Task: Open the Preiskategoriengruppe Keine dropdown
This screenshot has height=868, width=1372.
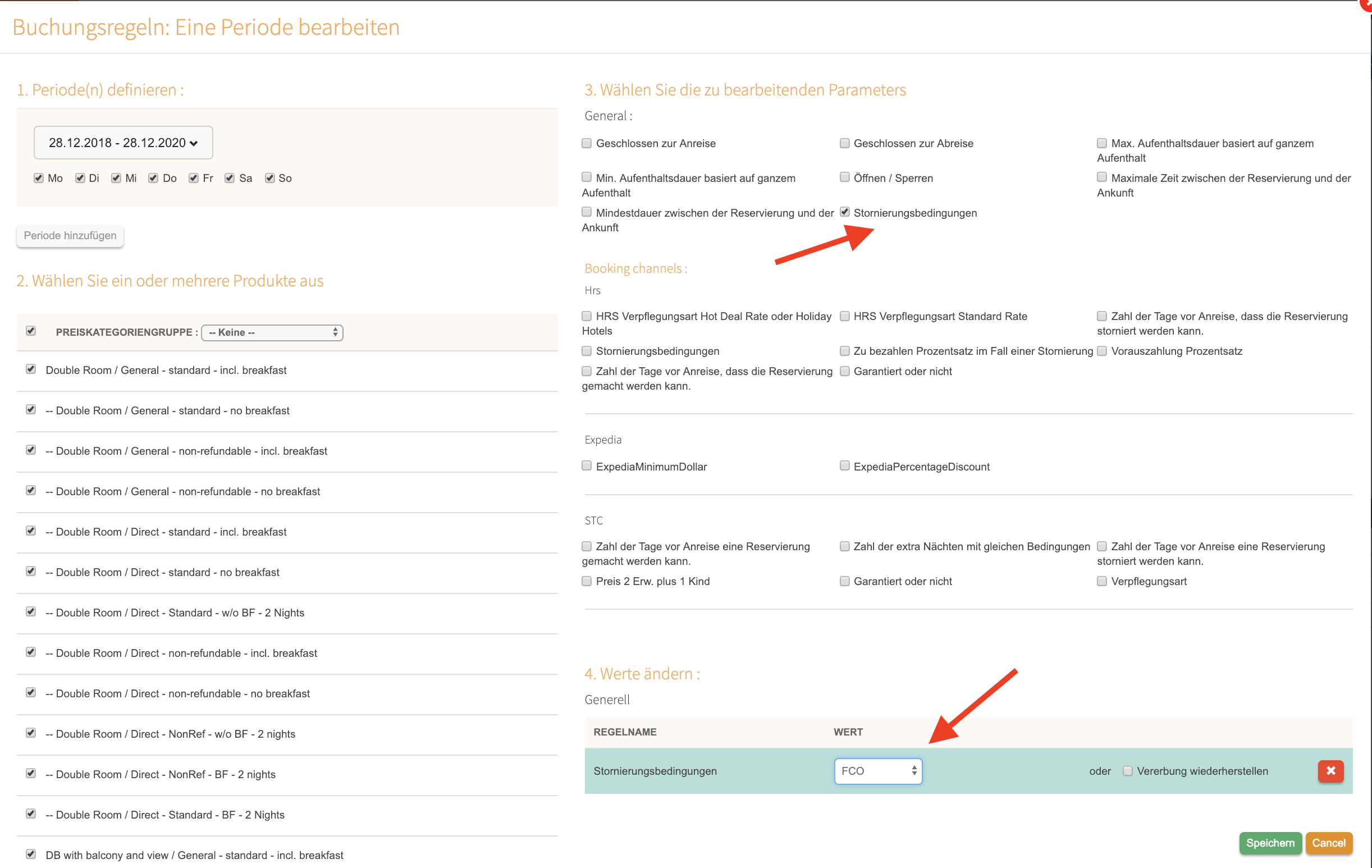Action: click(272, 332)
